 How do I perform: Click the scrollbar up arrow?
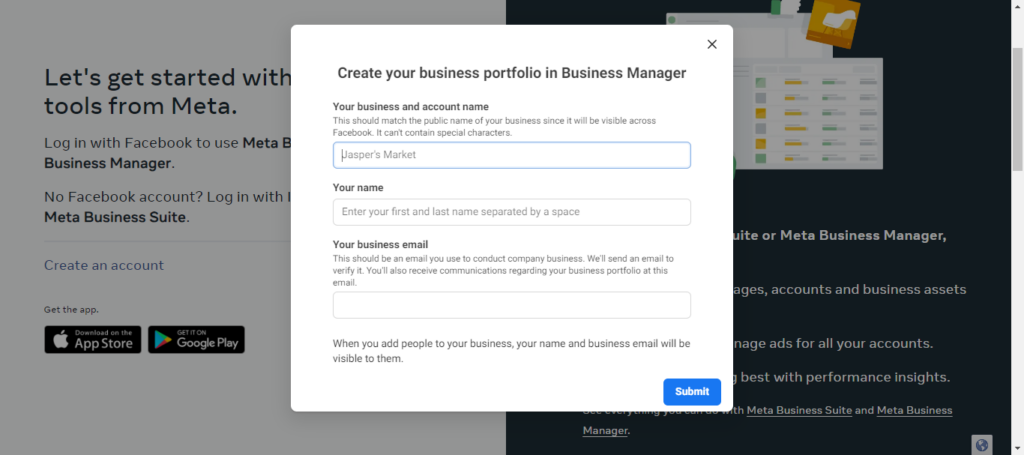[1017, 7]
